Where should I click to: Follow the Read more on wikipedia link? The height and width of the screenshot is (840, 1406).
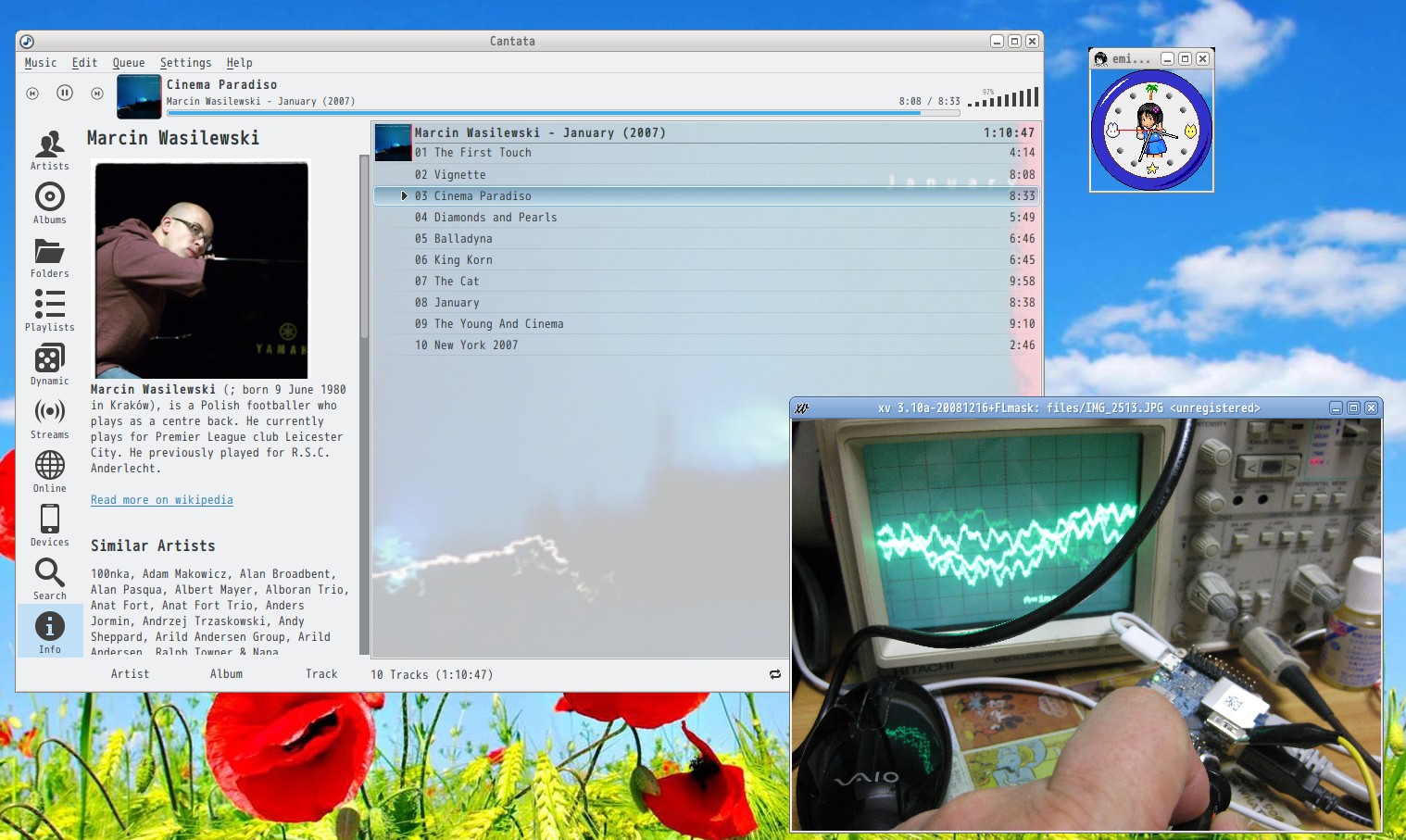click(x=162, y=500)
